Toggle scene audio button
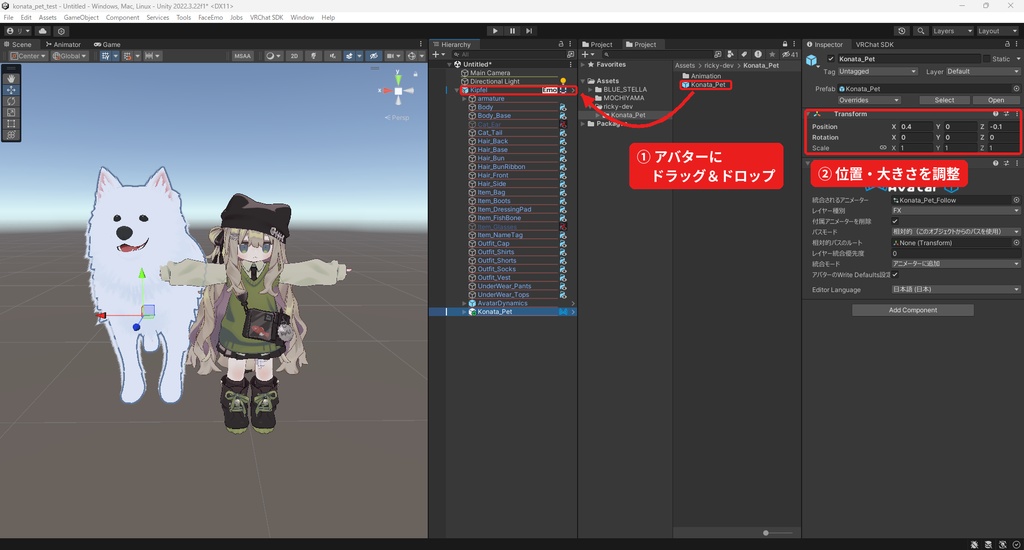The width and height of the screenshot is (1024, 550). pyautogui.click(x=332, y=56)
